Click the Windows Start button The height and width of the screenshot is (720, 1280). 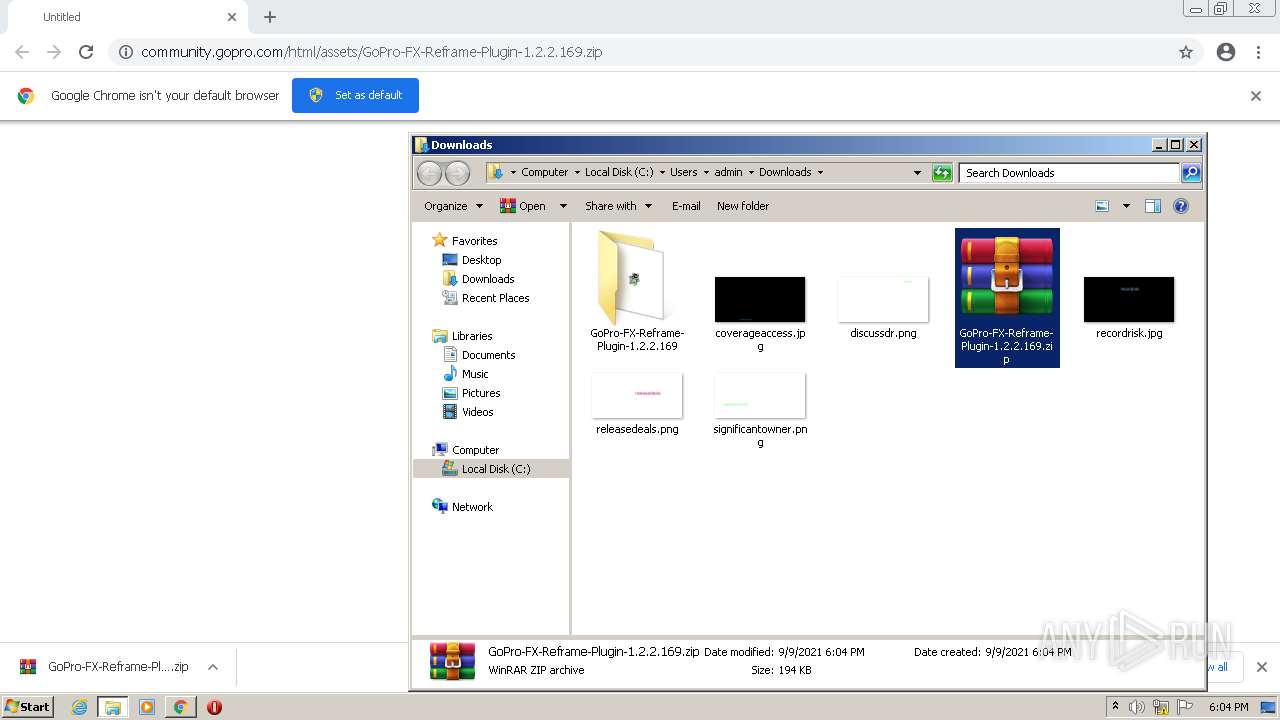tap(28, 707)
